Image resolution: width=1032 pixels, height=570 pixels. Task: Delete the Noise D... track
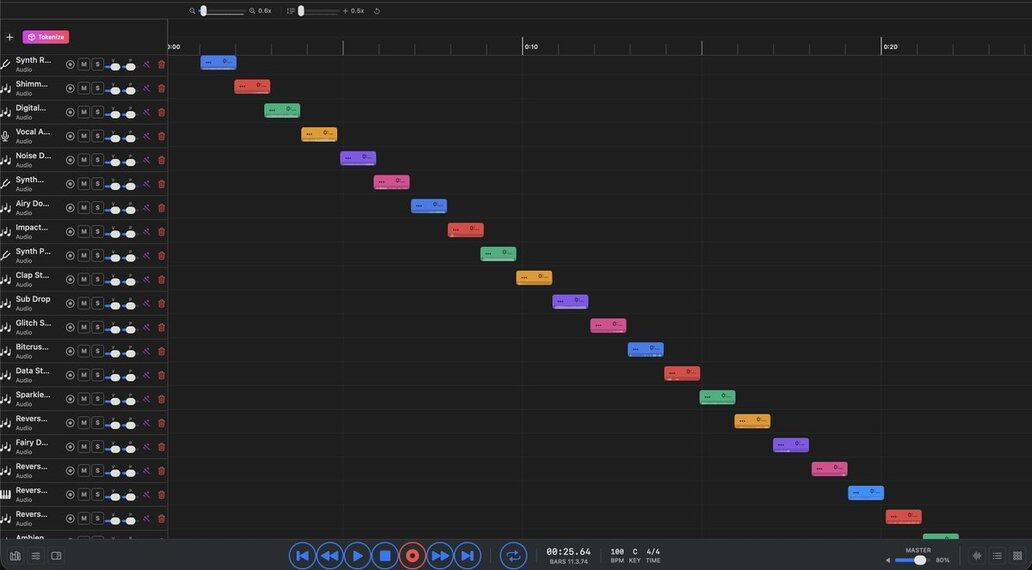tap(161, 160)
